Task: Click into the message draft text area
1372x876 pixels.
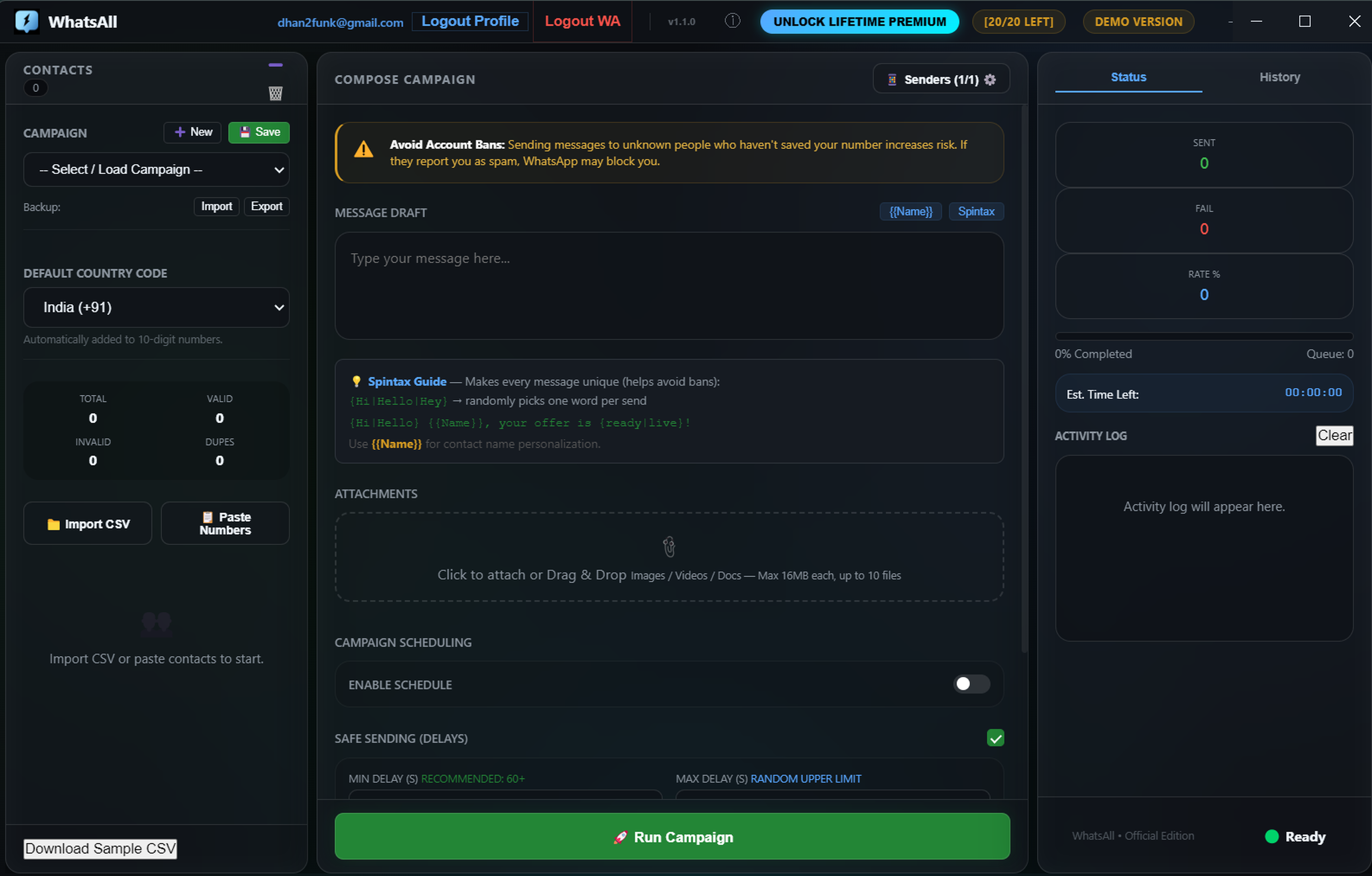Action: tap(669, 285)
